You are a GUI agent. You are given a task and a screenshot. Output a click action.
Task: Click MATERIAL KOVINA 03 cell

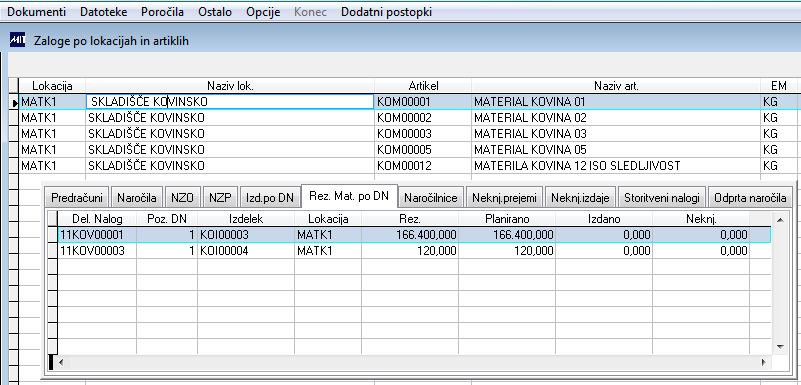[x=616, y=134]
